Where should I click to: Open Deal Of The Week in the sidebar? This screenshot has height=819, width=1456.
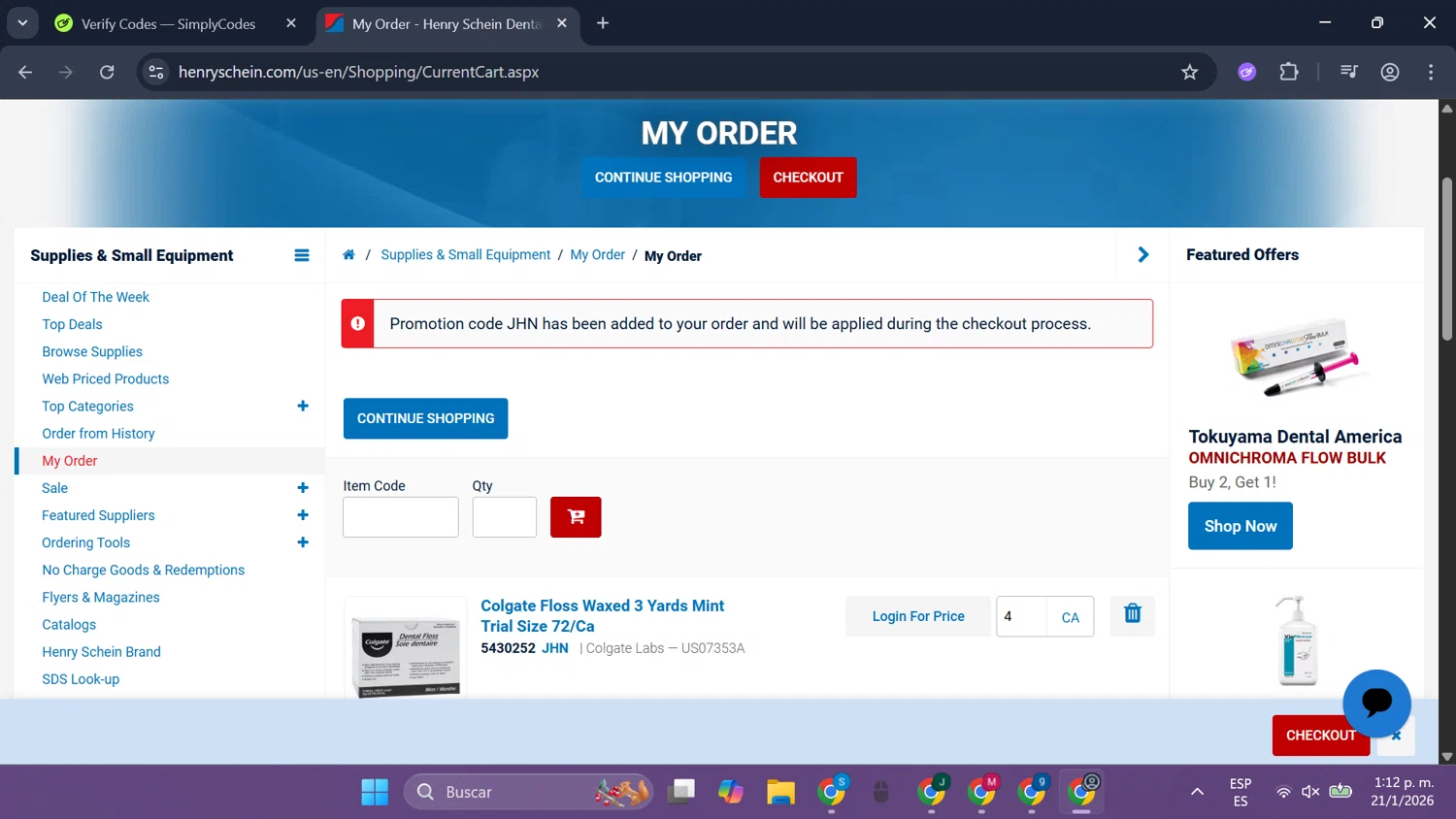(x=95, y=297)
